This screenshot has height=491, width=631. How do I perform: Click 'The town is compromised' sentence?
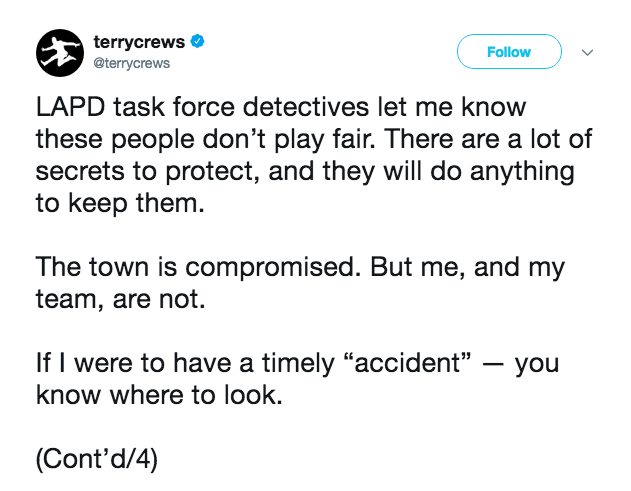(200, 268)
